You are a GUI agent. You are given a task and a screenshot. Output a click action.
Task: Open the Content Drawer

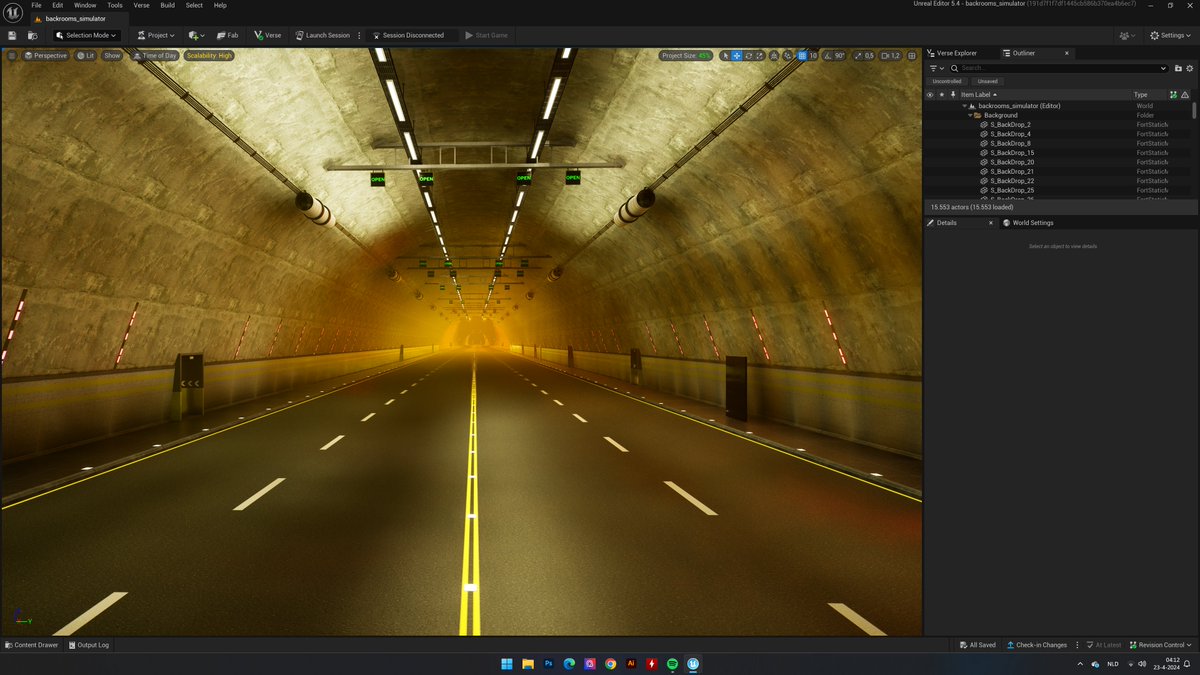[33, 645]
